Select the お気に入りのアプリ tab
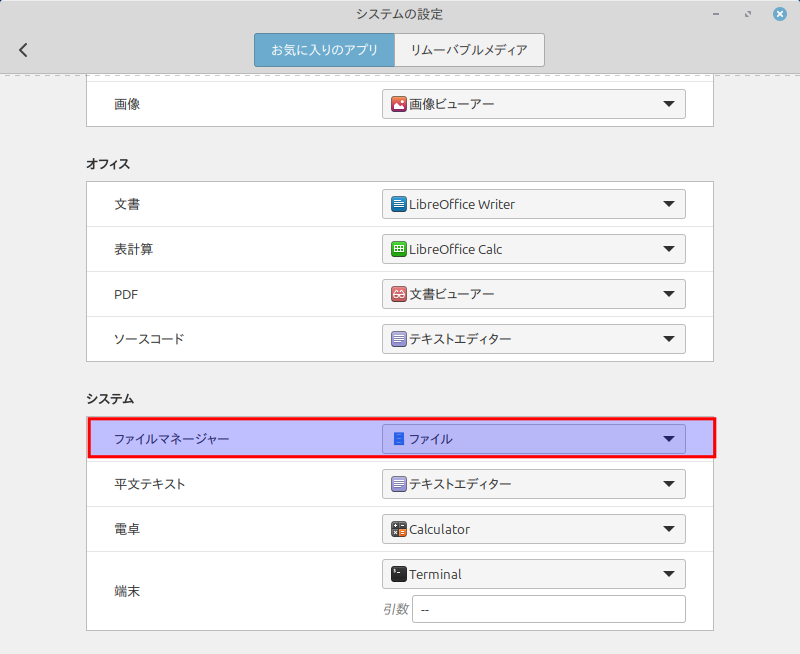 point(324,50)
